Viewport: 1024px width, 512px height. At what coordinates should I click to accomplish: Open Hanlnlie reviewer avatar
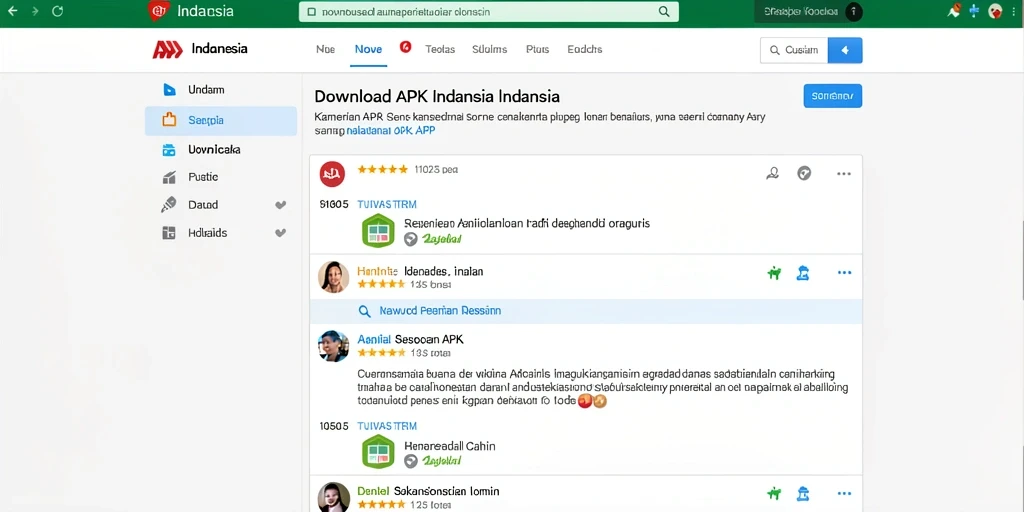333,277
